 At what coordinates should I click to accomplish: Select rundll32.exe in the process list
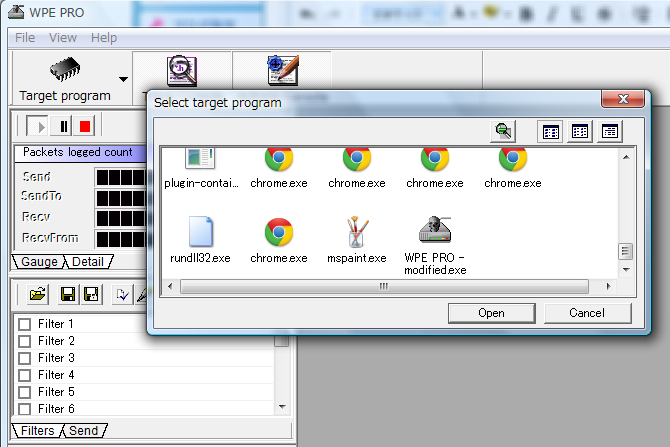[x=200, y=233]
